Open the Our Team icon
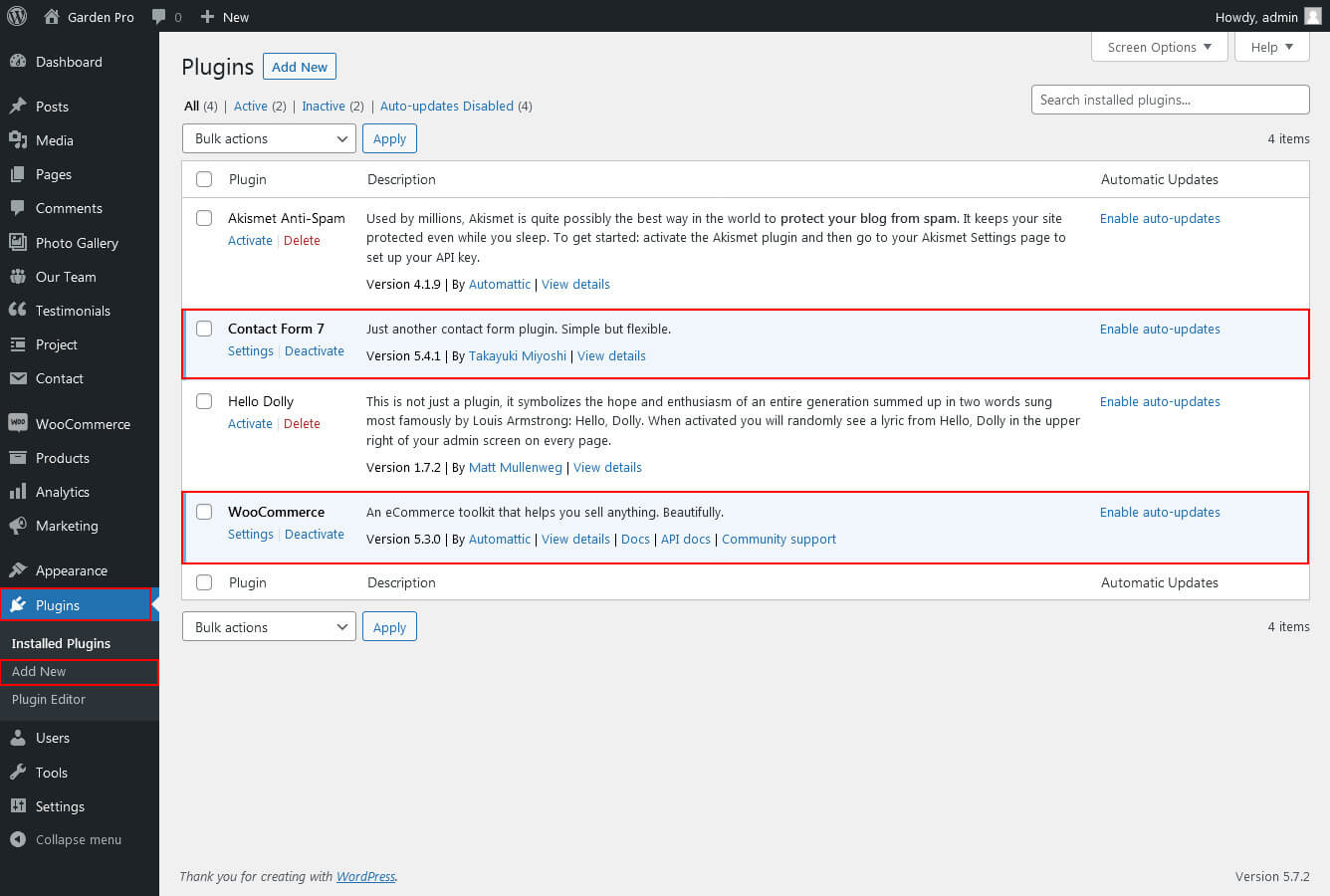1330x896 pixels. point(17,277)
